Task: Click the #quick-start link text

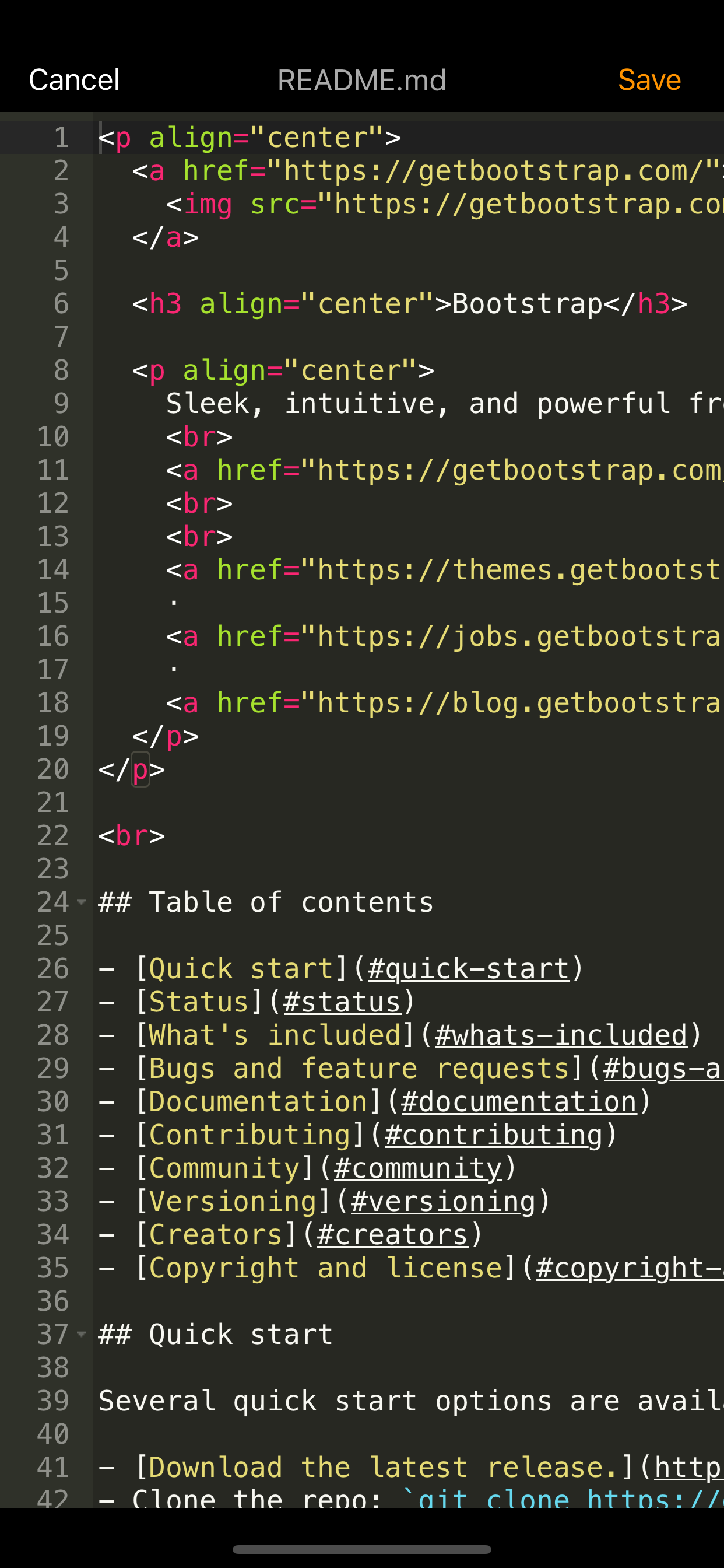Action: tap(469, 969)
